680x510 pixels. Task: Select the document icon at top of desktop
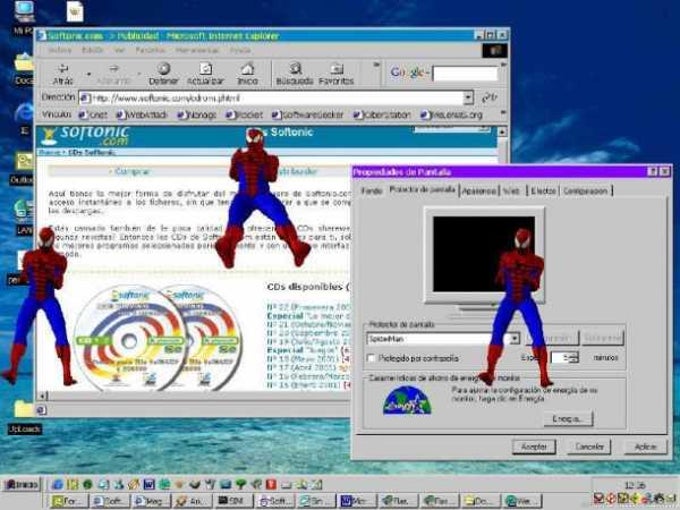pos(75,11)
